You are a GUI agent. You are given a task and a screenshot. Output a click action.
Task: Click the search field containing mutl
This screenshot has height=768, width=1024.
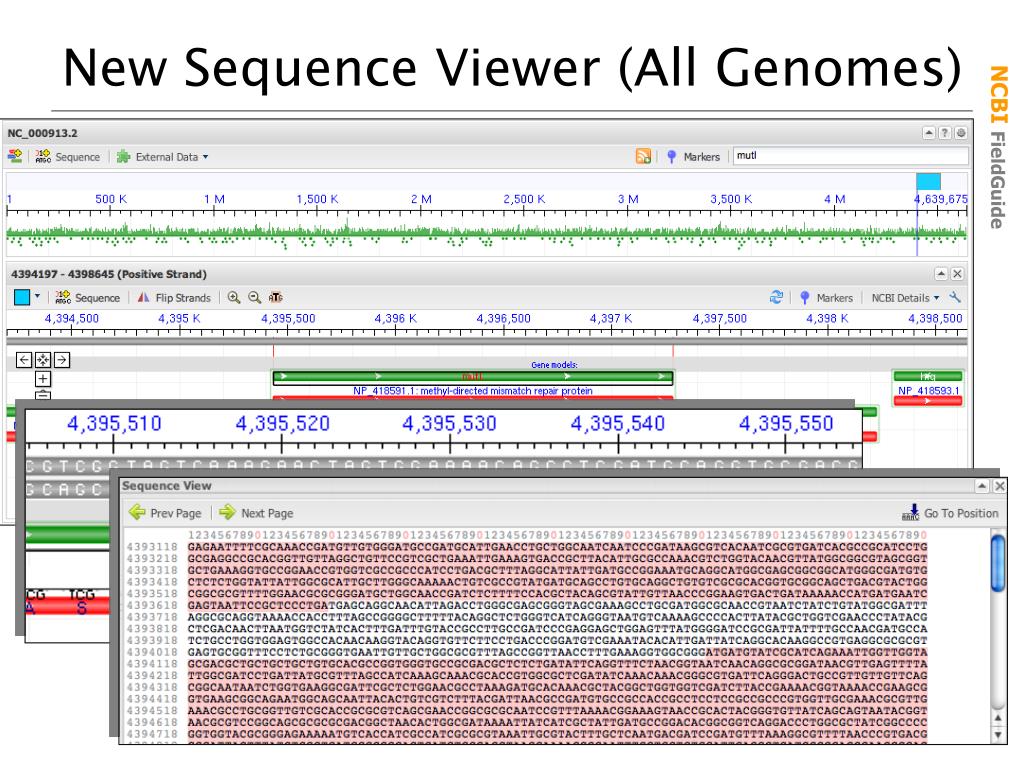(x=850, y=155)
